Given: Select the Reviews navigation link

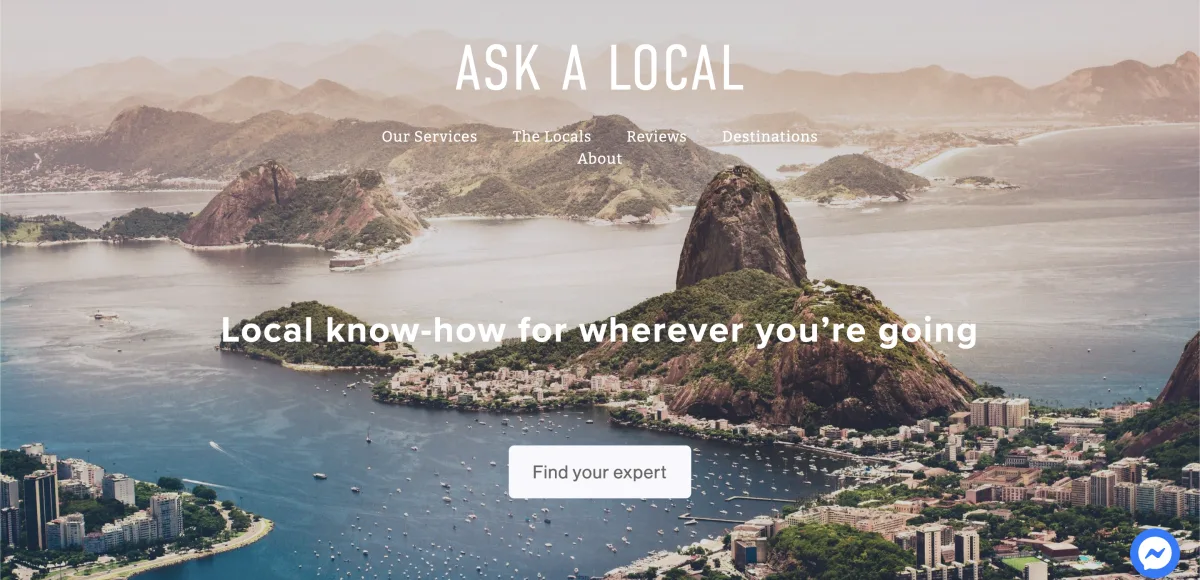Looking at the screenshot, I should (x=656, y=136).
